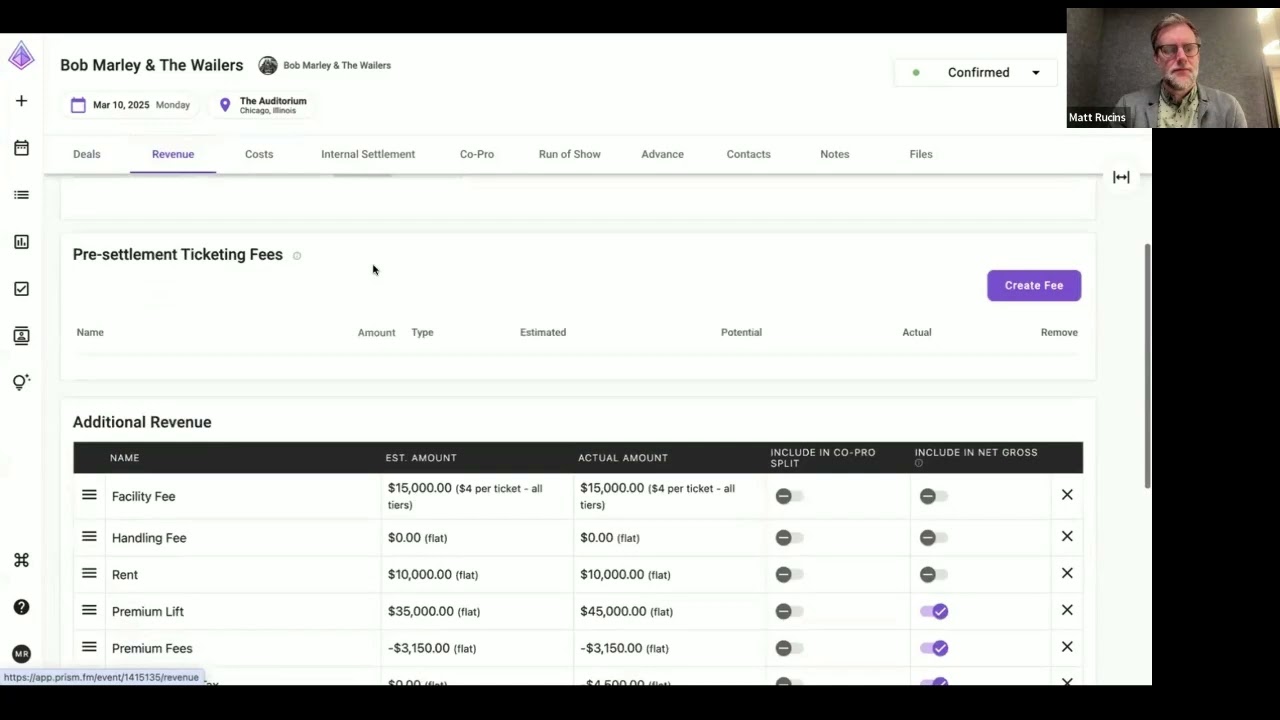This screenshot has height=720, width=1280.
Task: Open the Contacts tab
Action: click(x=749, y=154)
